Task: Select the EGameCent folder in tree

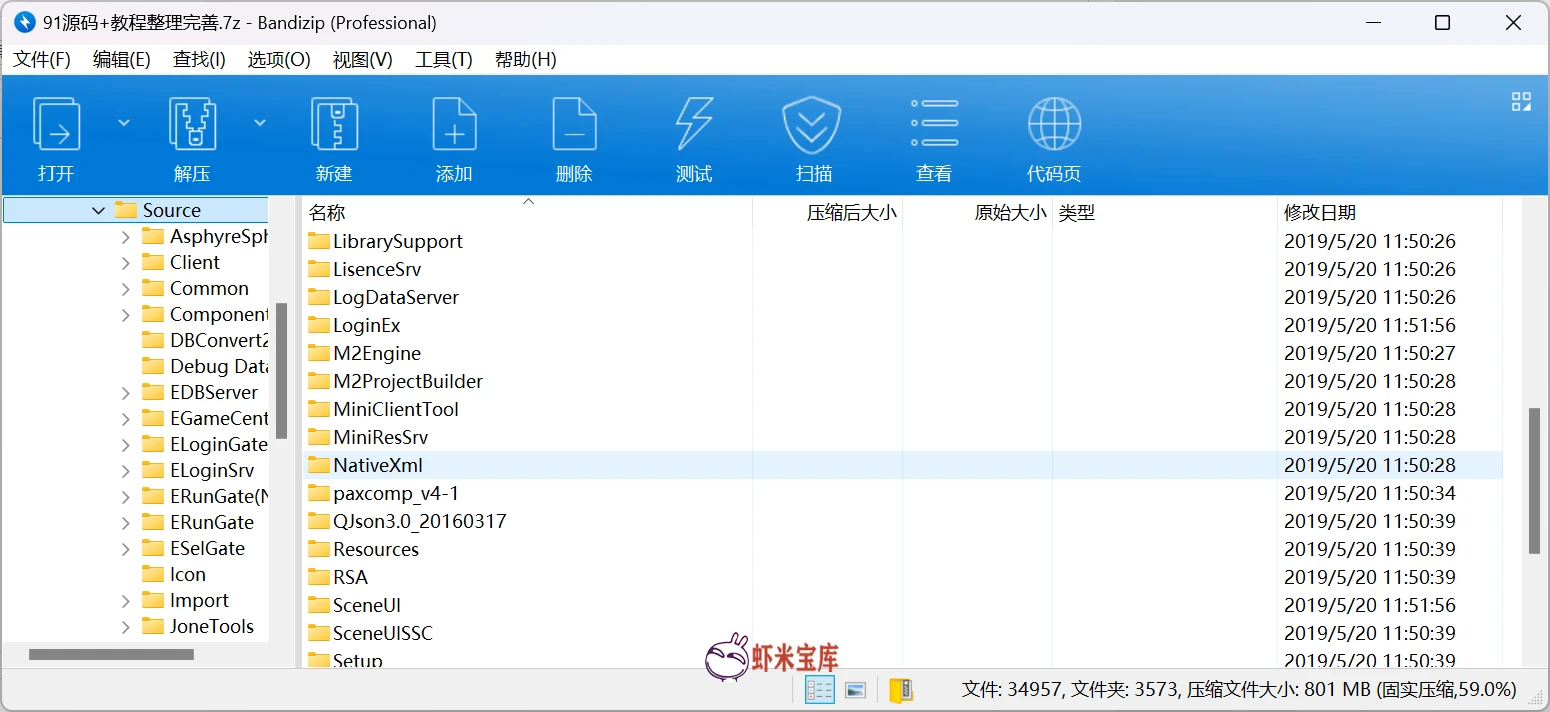Action: click(219, 419)
